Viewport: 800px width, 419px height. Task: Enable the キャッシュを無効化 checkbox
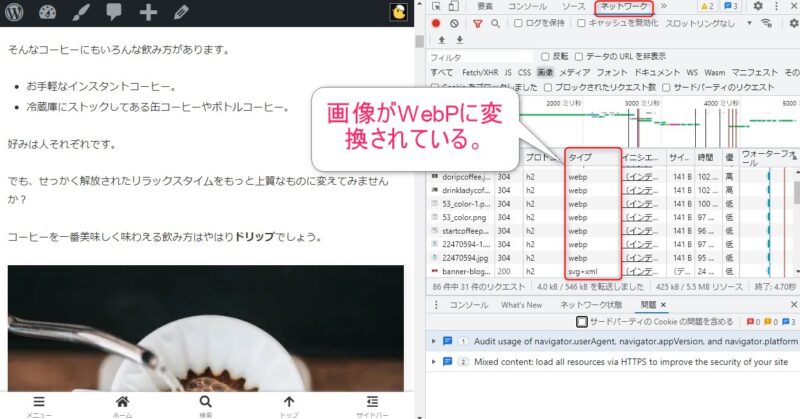tap(581, 23)
